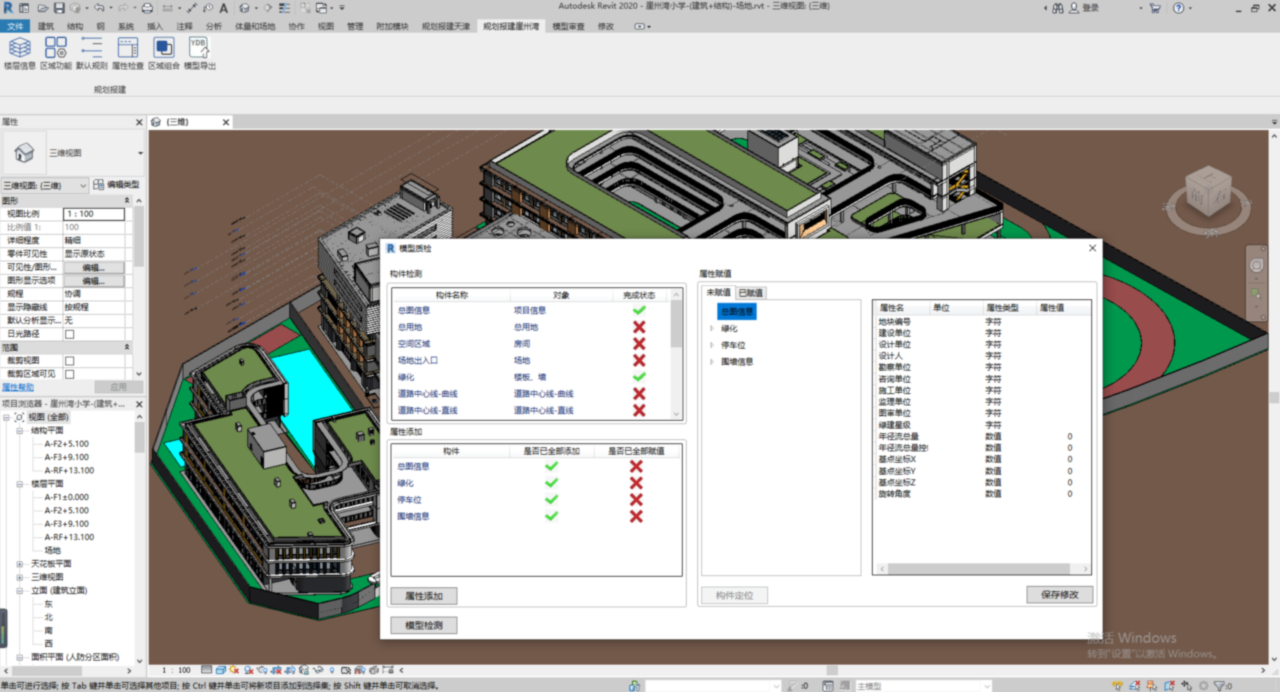Click the help question mark icon

pos(1180,8)
